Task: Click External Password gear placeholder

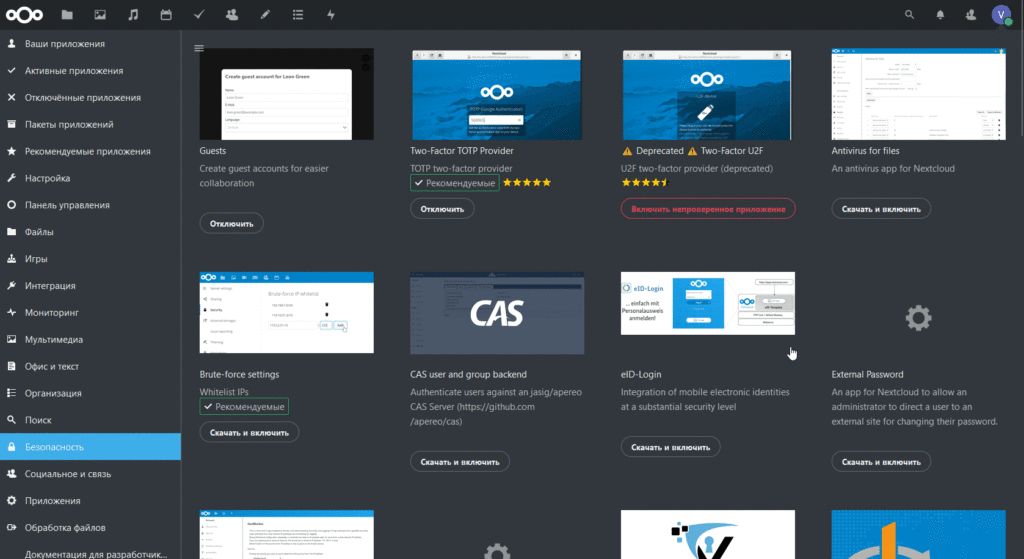Action: point(918,318)
